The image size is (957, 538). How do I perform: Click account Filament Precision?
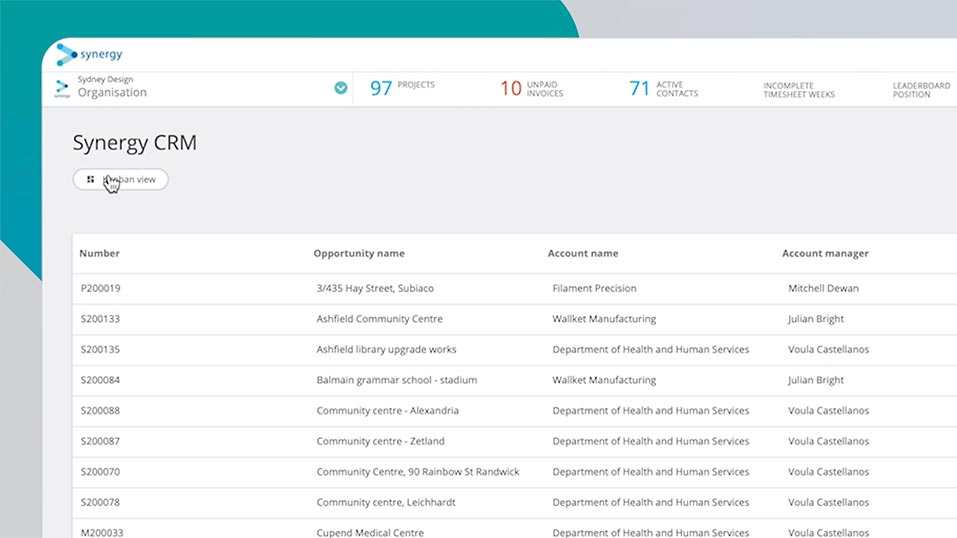[x=594, y=288]
